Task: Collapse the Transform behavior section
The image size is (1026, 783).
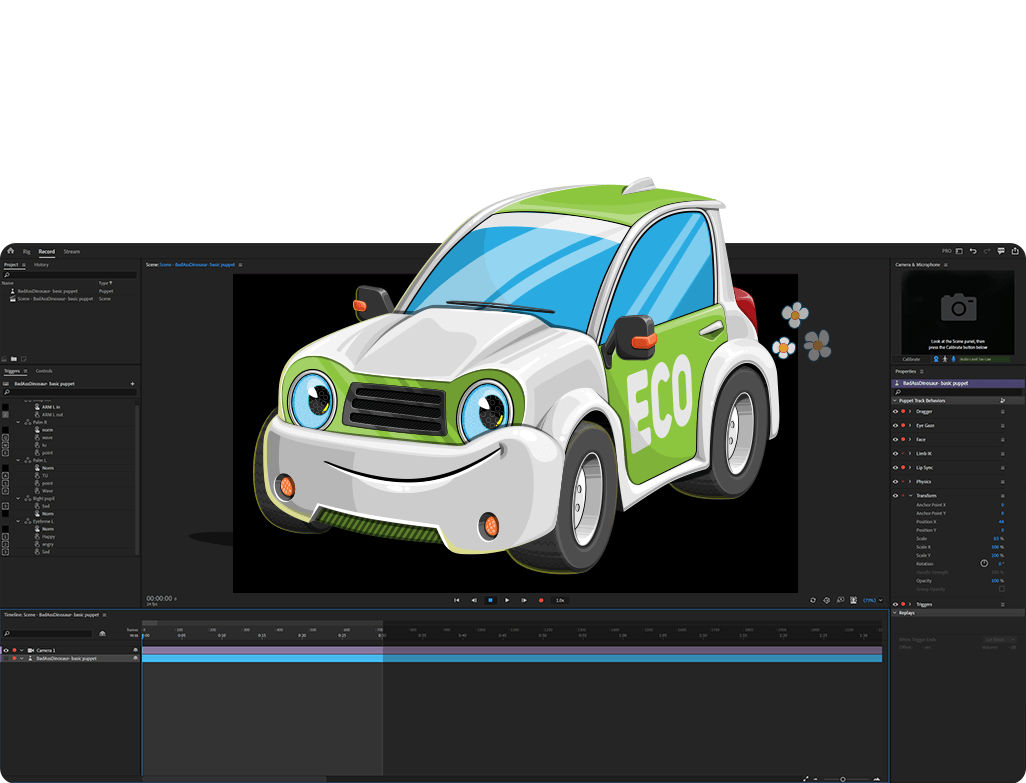Action: click(910, 496)
